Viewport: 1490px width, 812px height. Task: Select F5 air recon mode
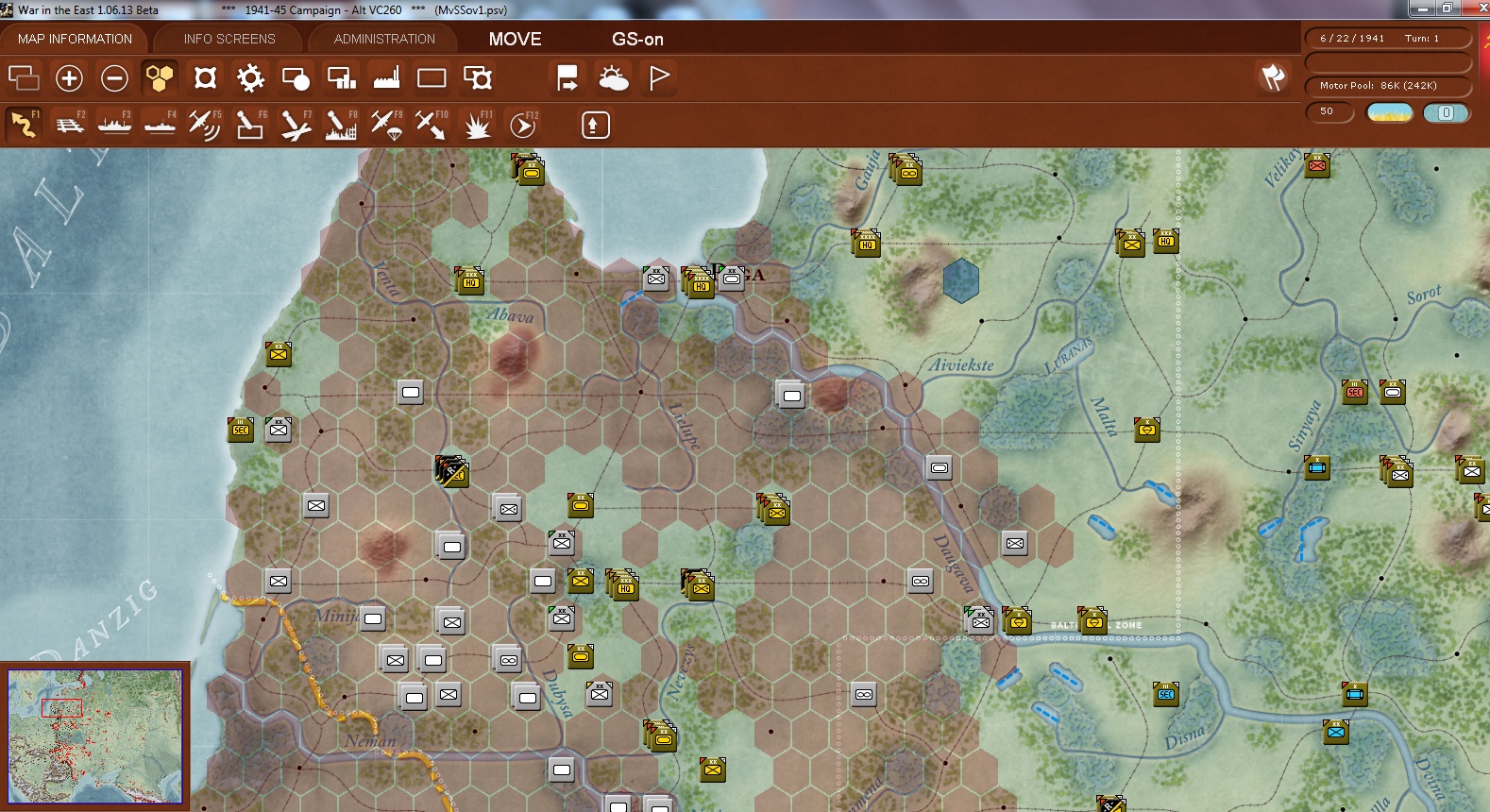coord(205,125)
